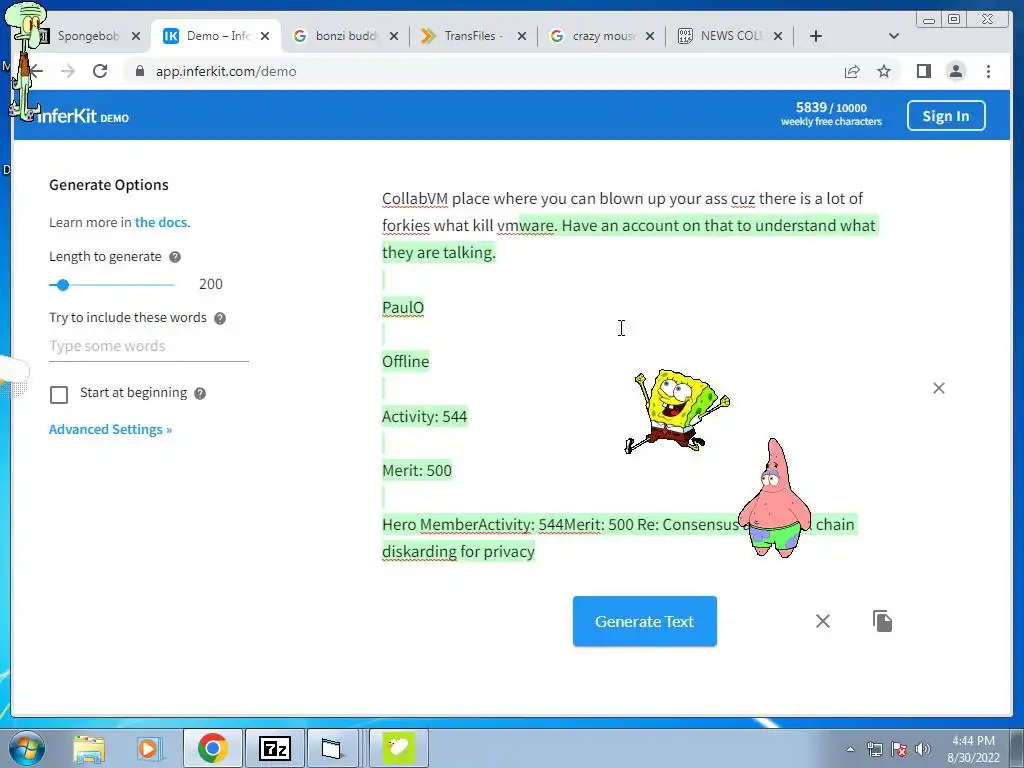Click the Type some words field

tap(149, 346)
